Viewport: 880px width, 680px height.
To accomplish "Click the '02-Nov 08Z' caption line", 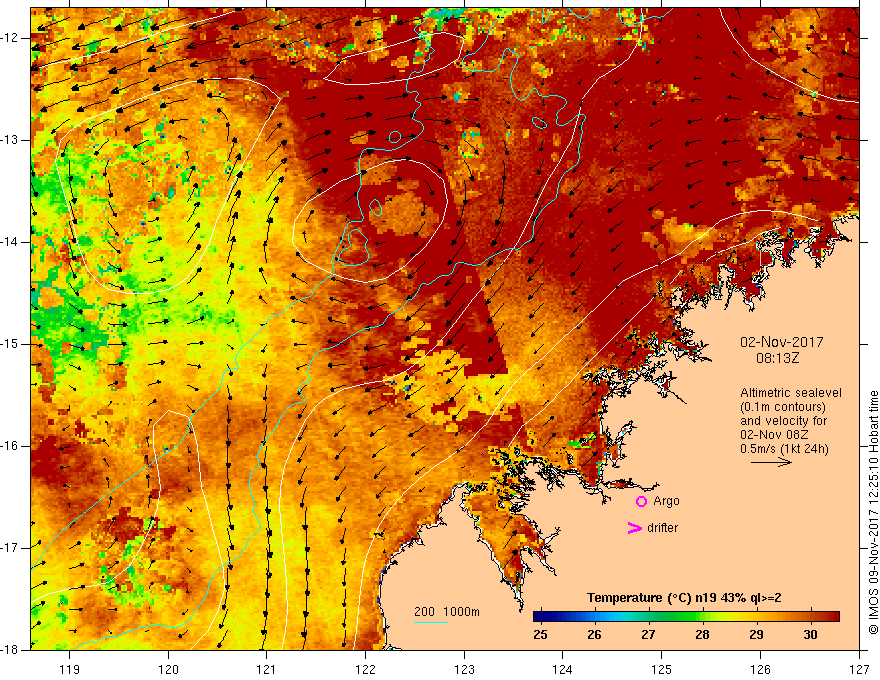I will pyautogui.click(x=776, y=435).
